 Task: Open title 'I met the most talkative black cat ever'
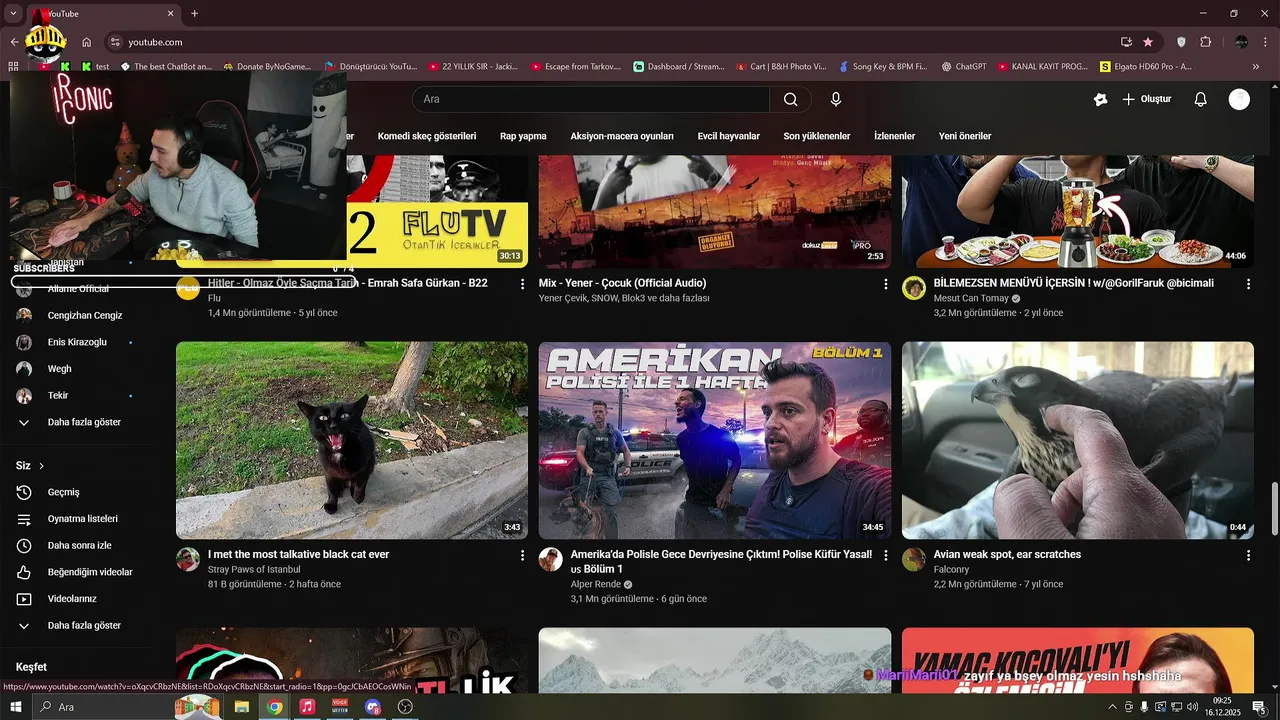click(x=298, y=554)
